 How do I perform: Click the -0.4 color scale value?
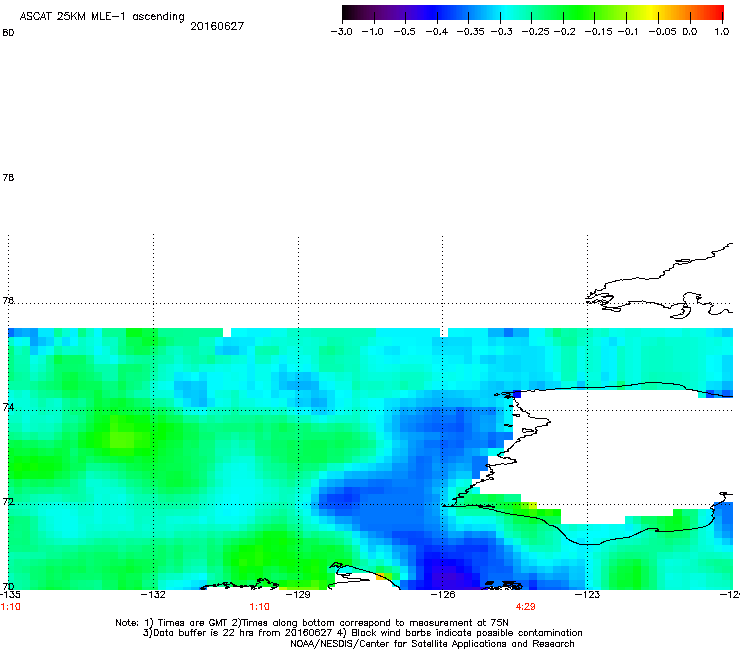437,32
